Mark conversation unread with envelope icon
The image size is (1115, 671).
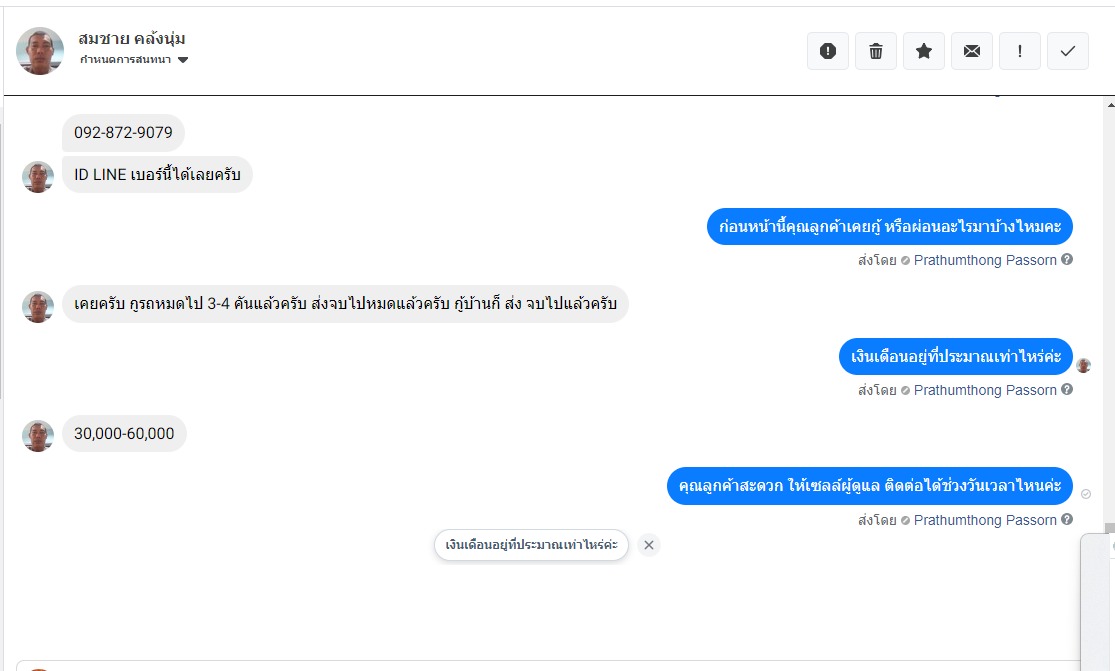972,51
